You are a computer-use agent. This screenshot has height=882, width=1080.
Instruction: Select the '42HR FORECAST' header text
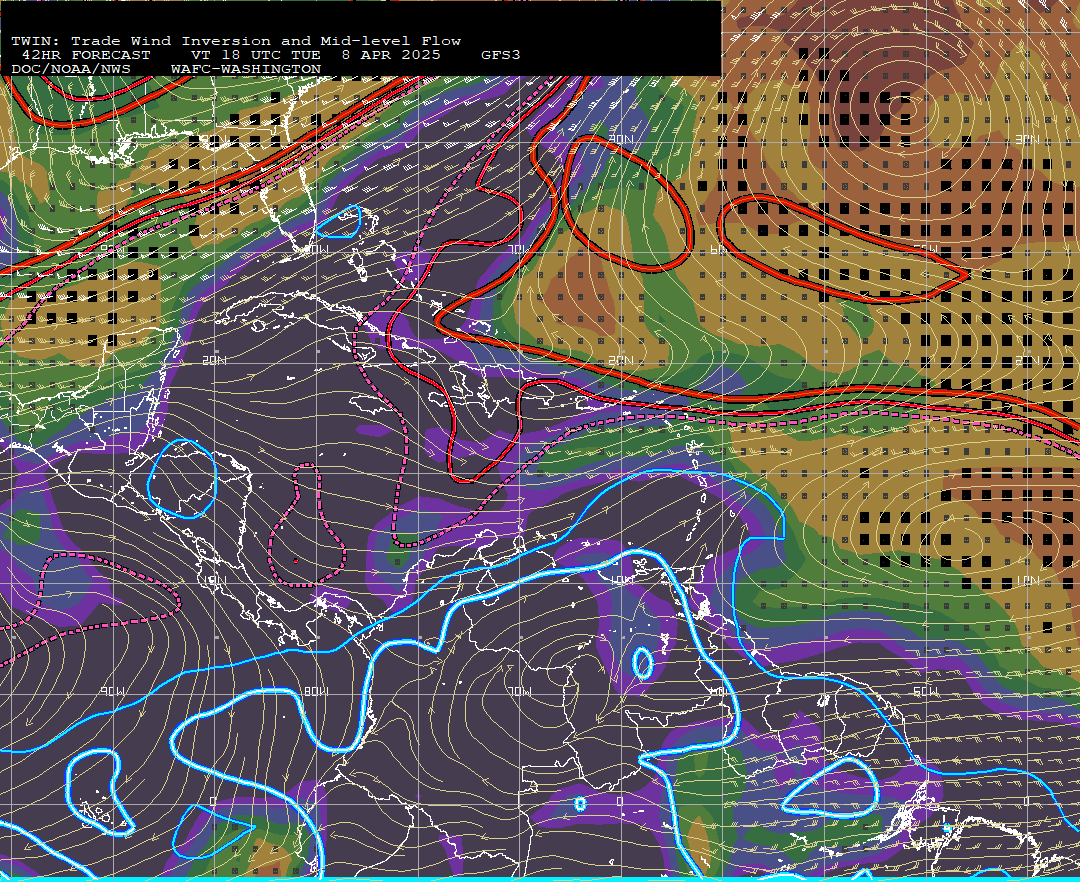pos(86,55)
